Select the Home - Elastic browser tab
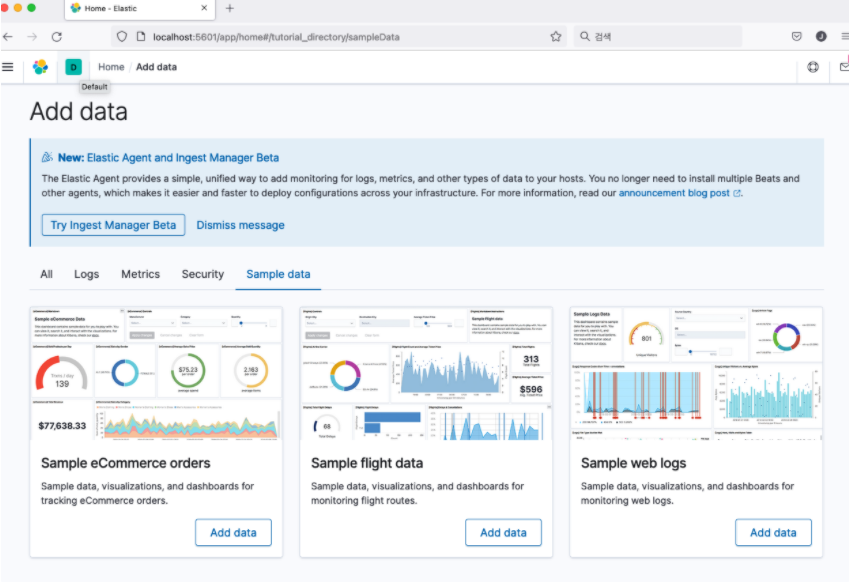Image resolution: width=851 pixels, height=582 pixels. 139,9
